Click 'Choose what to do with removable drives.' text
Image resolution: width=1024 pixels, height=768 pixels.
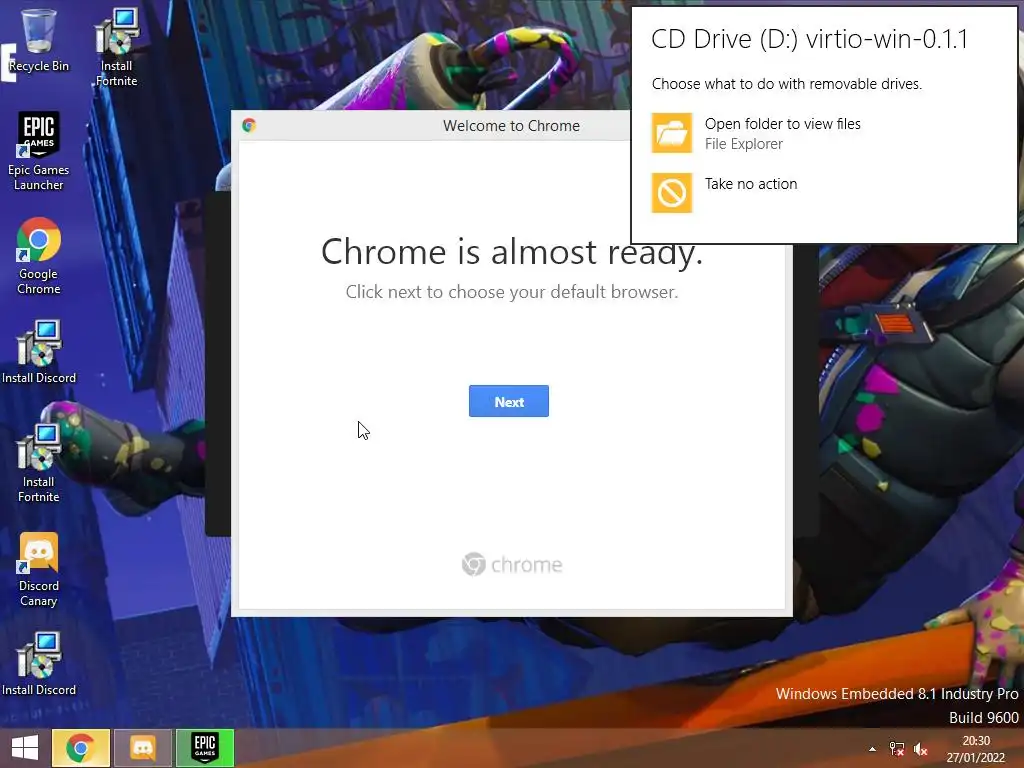pyautogui.click(x=787, y=84)
